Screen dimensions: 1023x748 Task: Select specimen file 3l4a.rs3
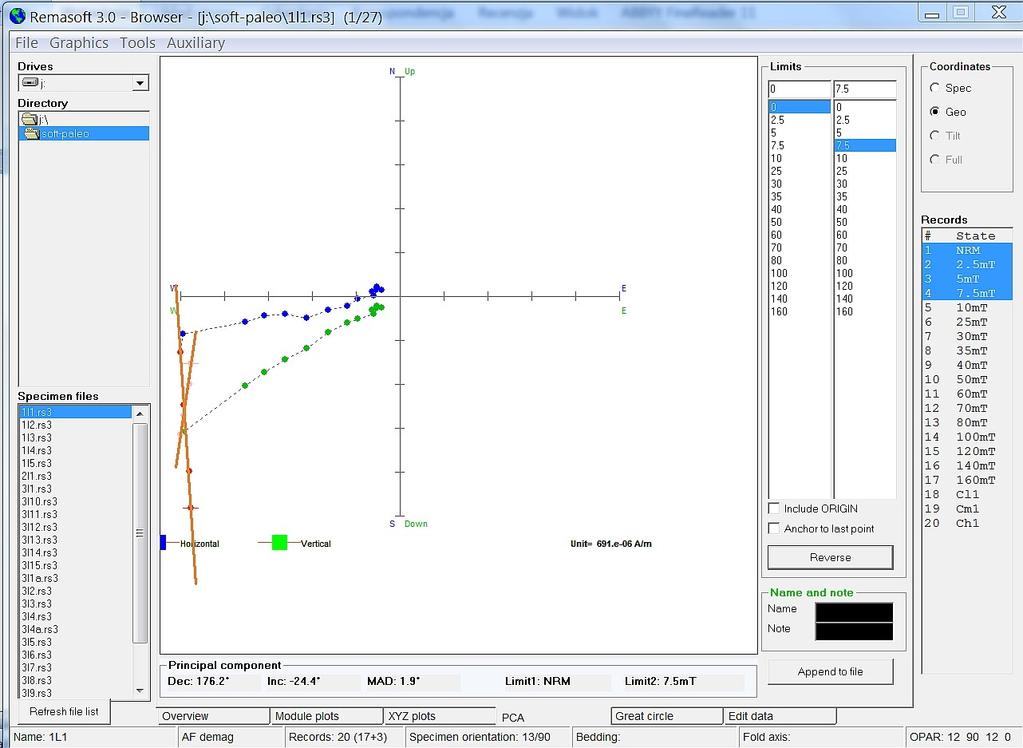[40, 629]
